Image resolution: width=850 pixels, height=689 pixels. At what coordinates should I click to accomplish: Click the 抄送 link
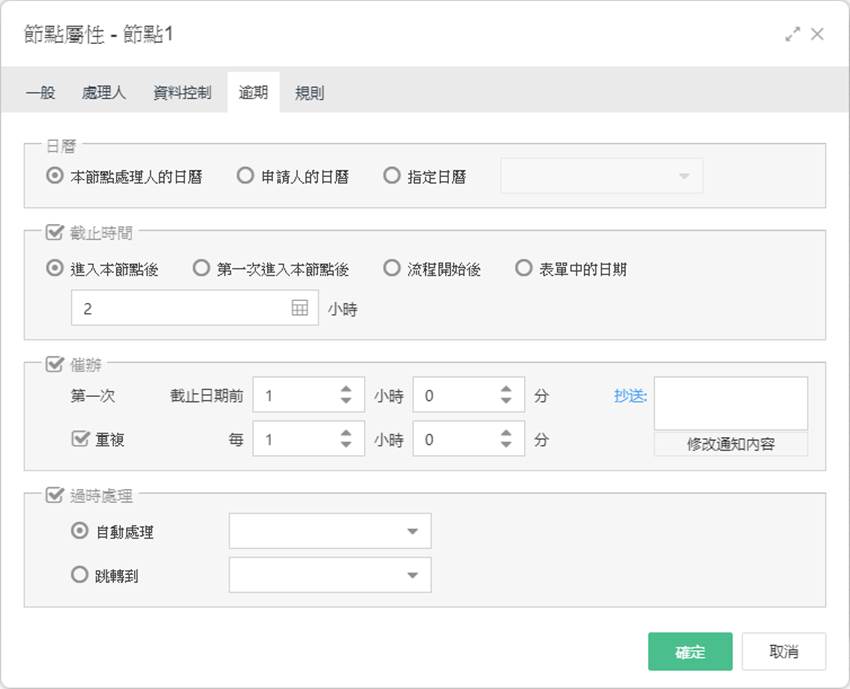630,396
